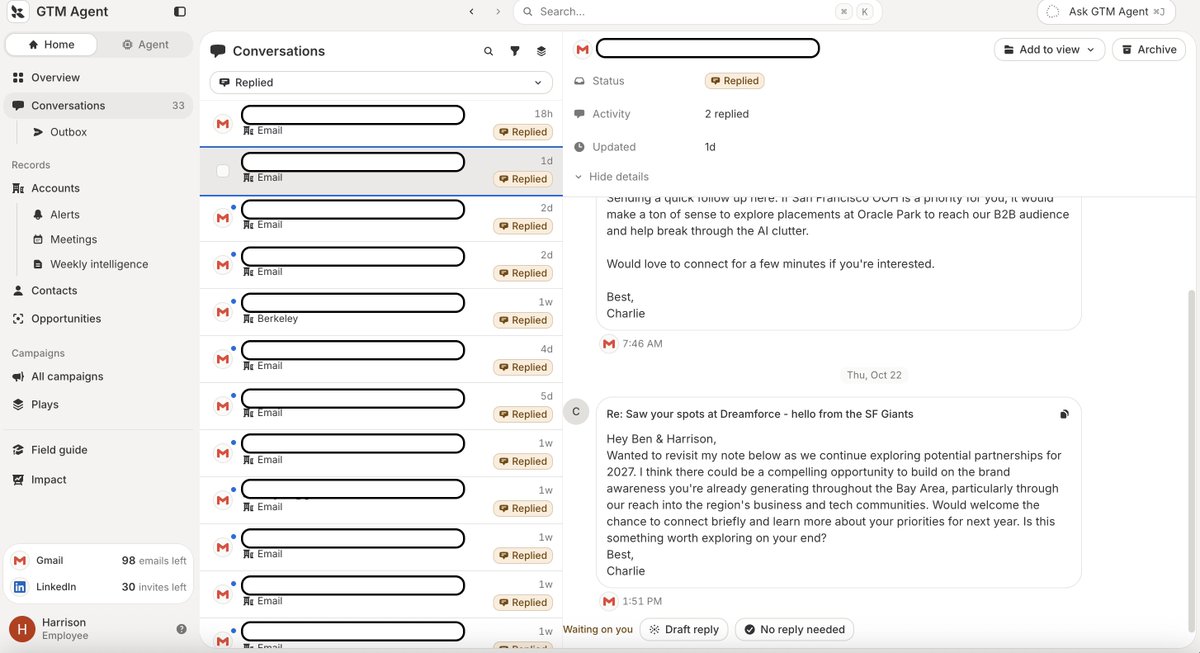Open Plays under Campaigns
The width and height of the screenshot is (1200, 653).
[x=99, y=405]
